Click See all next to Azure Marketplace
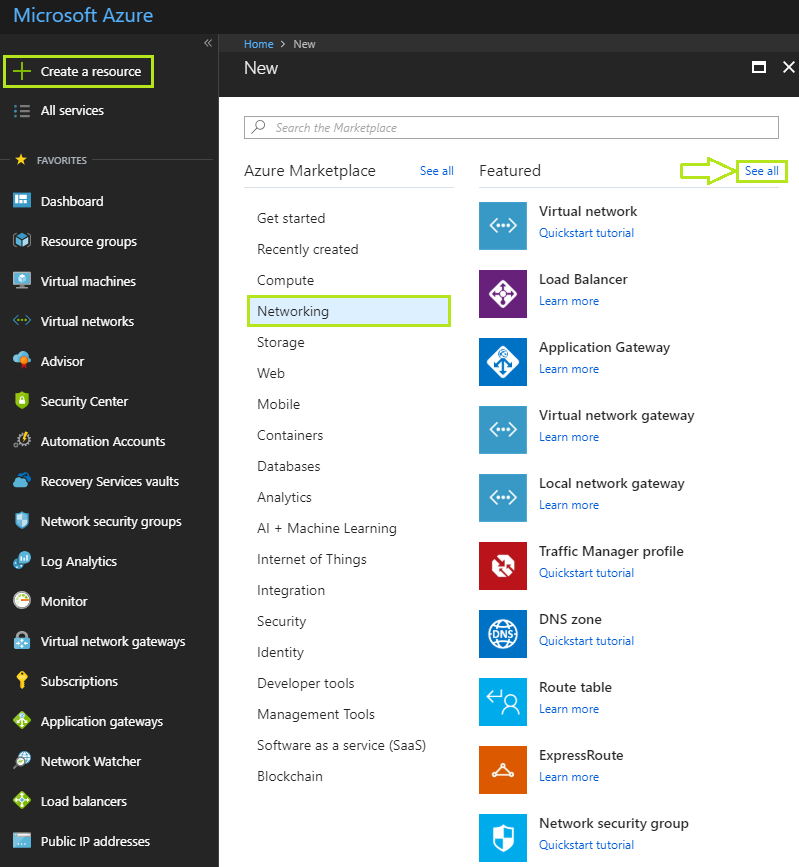Image resolution: width=799 pixels, height=867 pixels. 436,171
